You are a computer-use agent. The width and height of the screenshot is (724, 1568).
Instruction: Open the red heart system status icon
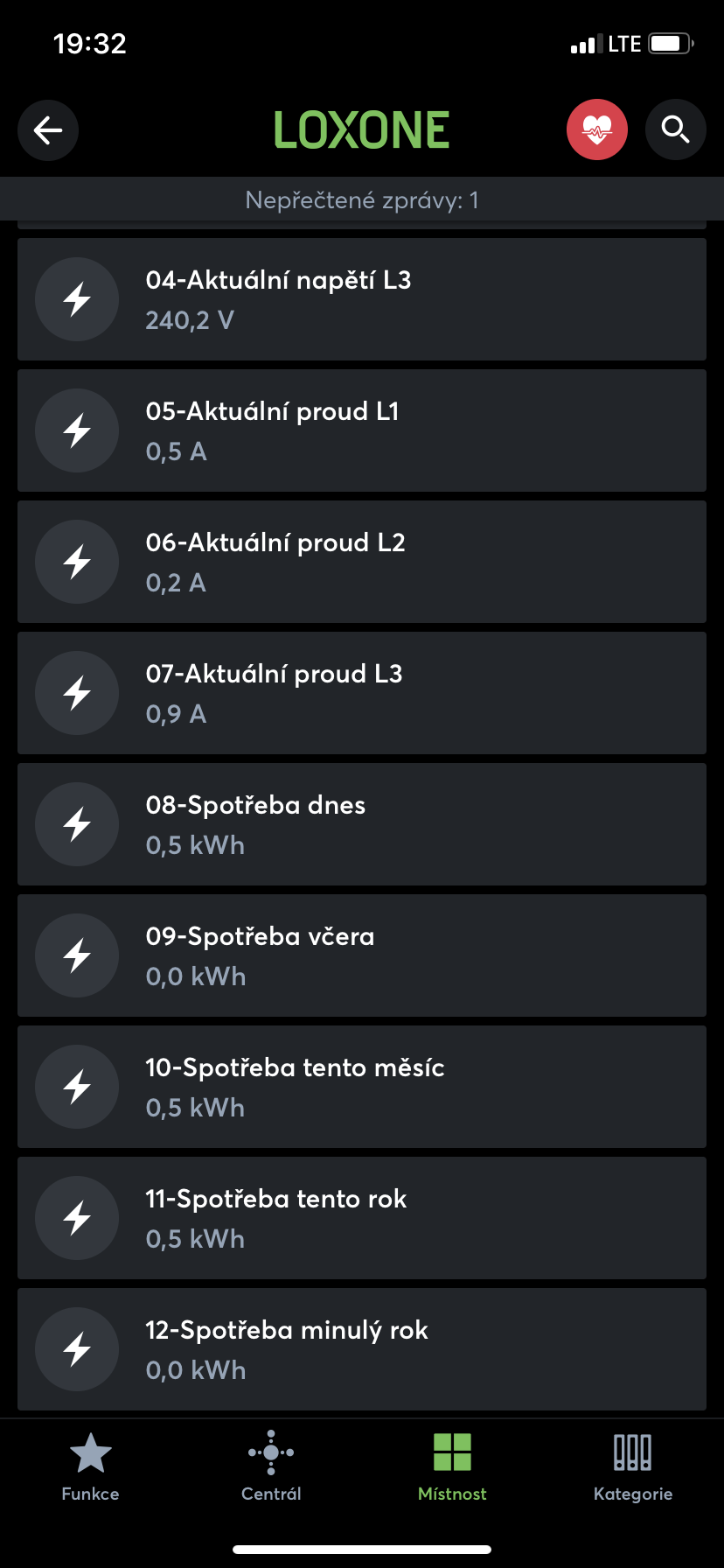point(597,130)
